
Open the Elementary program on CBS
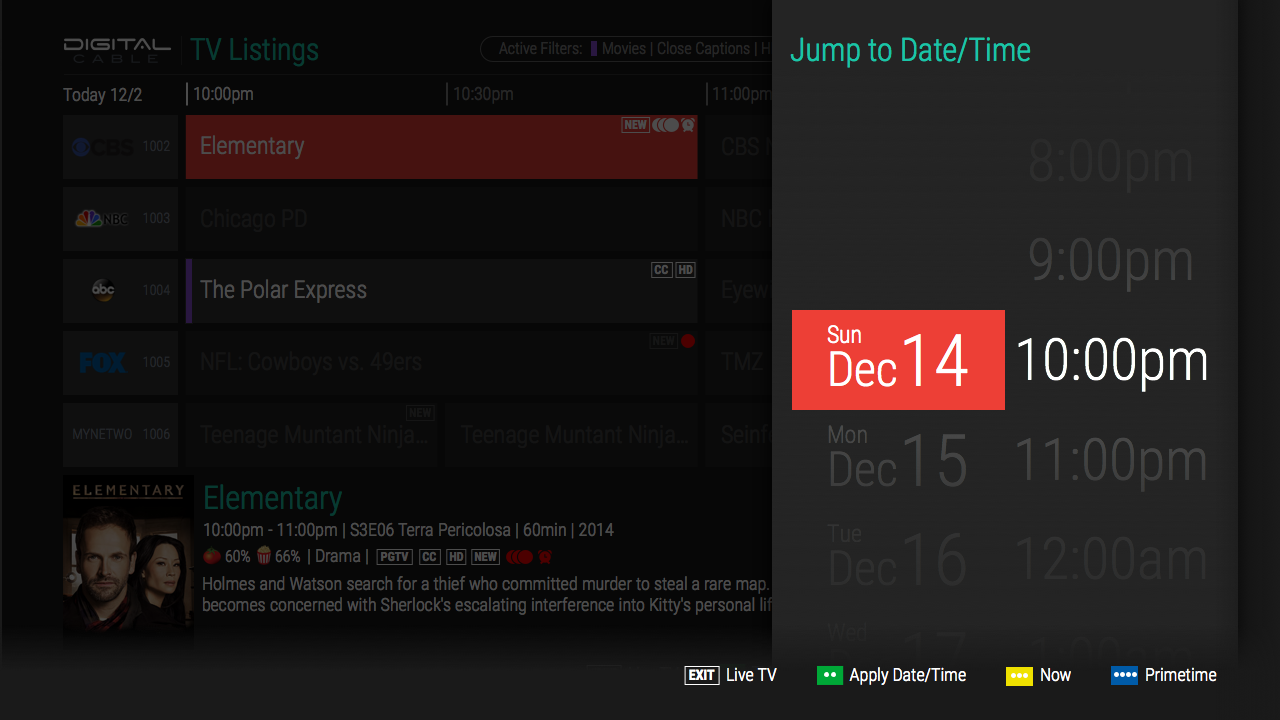[x=441, y=147]
